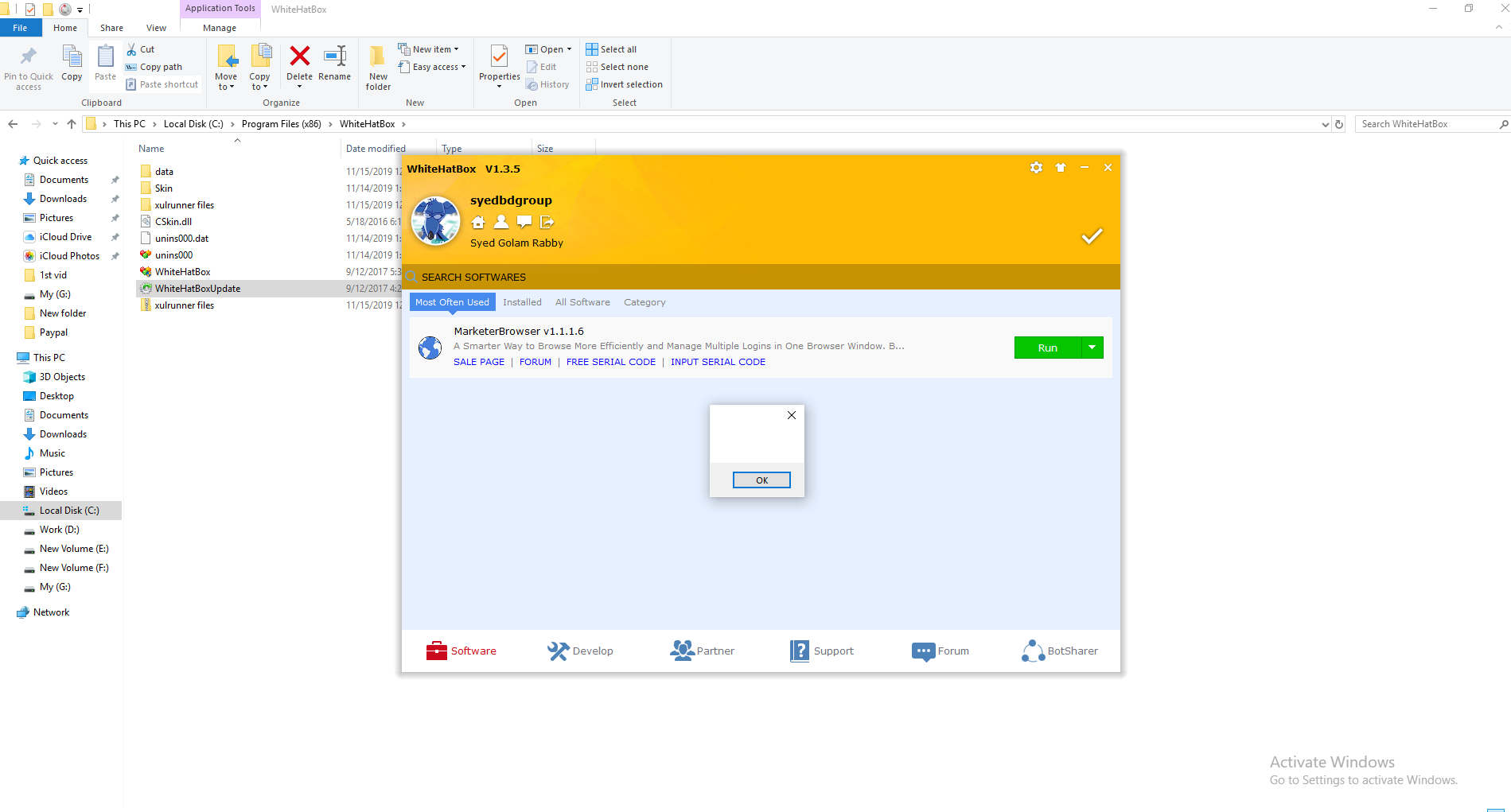Viewport: 1511px width, 812px height.
Task: Open BotSharer from bottom bar
Action: 1060,651
